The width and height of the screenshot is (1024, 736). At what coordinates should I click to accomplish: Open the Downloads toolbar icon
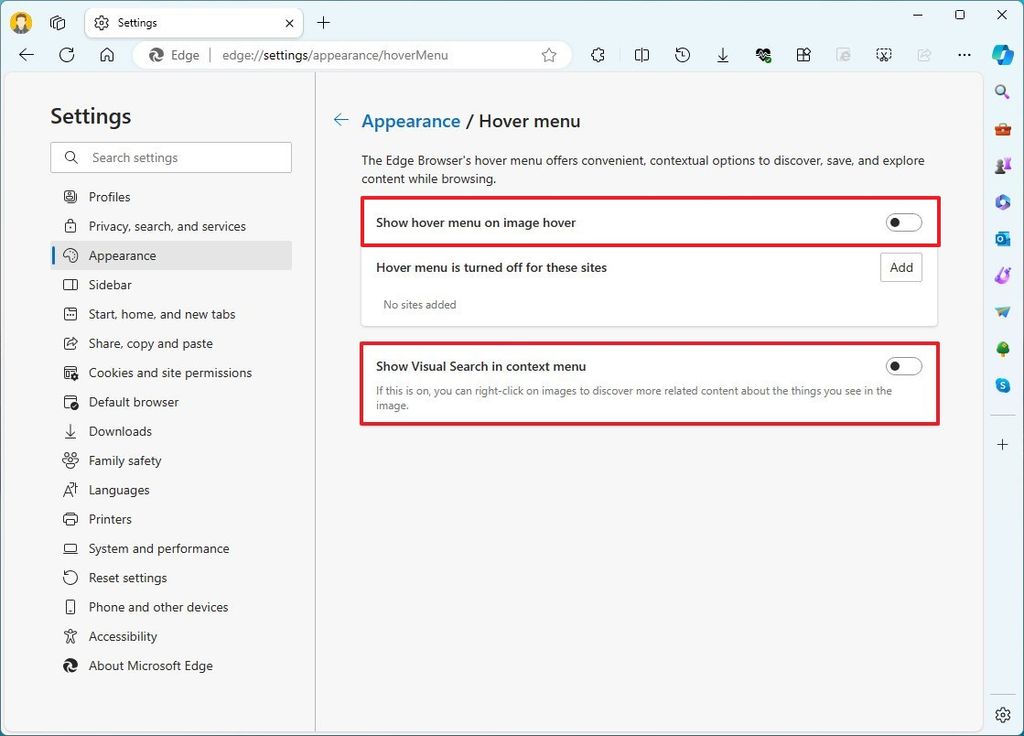pos(722,55)
